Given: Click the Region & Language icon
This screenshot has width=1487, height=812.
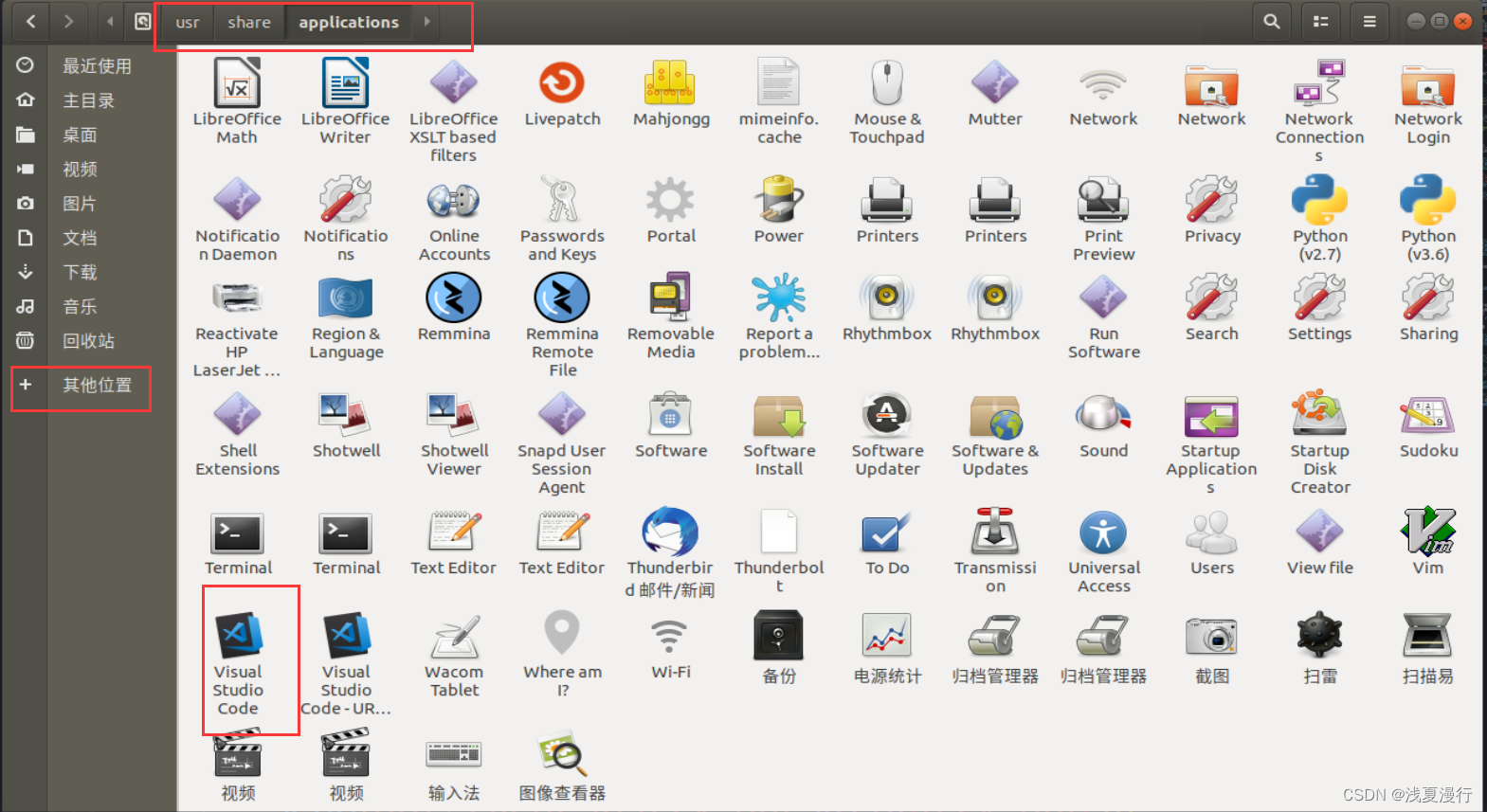Looking at the screenshot, I should click(x=345, y=298).
